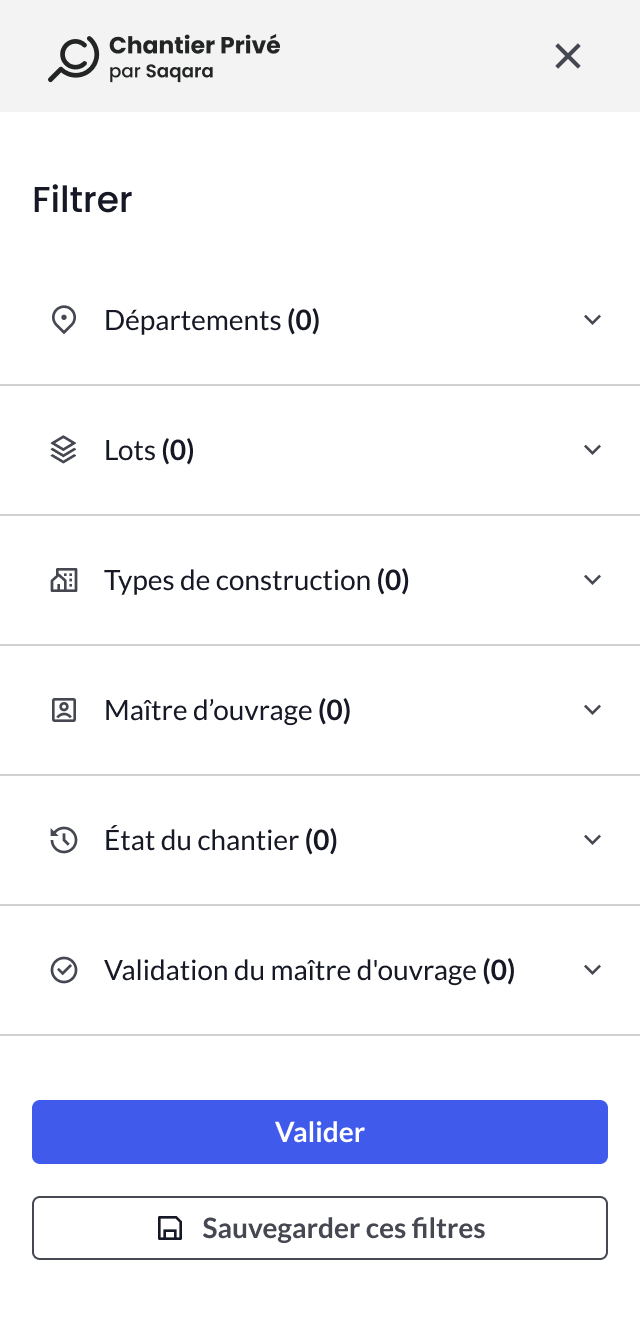Open the Types de construction (0) label

coord(257,580)
